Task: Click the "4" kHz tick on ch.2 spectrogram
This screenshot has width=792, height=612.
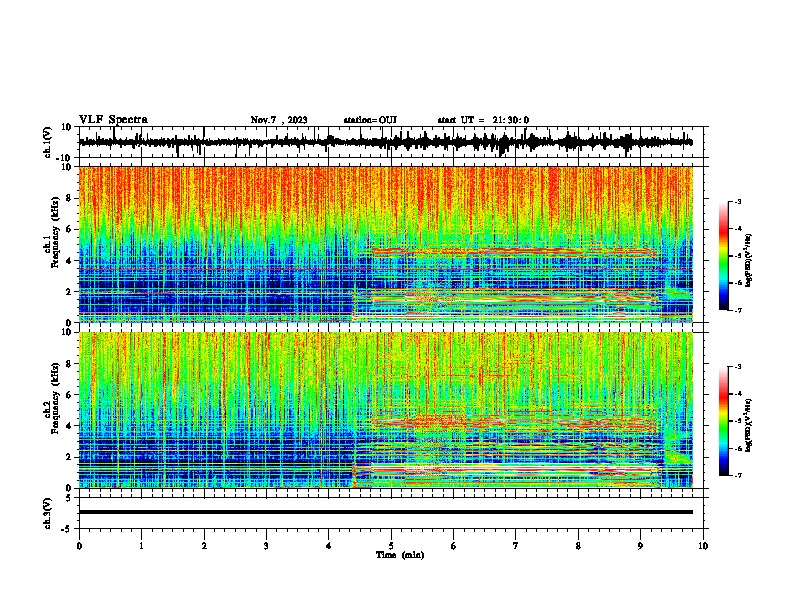Action: point(70,426)
